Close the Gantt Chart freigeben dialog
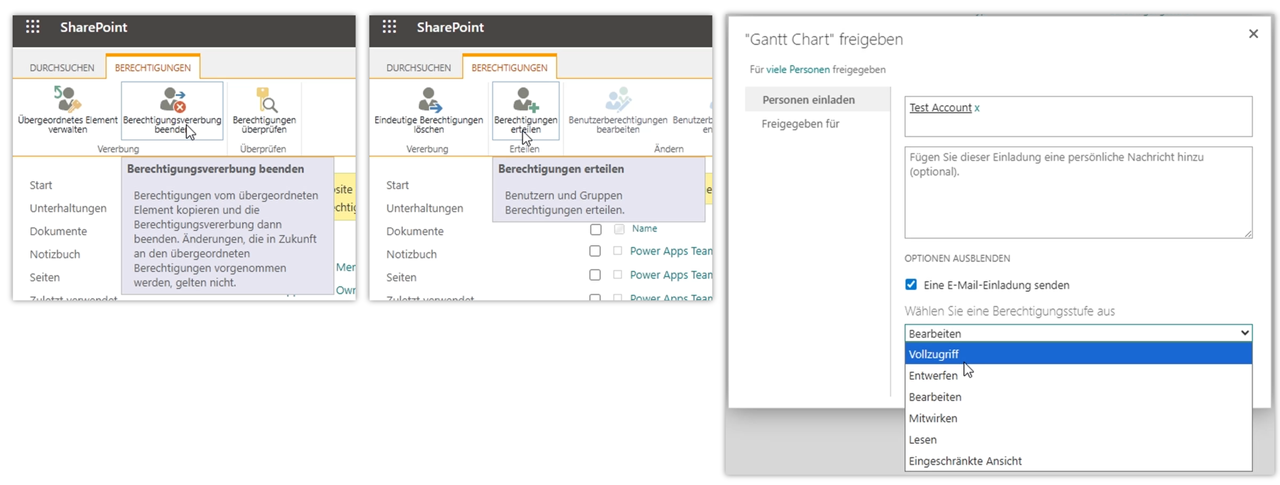 pyautogui.click(x=1254, y=34)
